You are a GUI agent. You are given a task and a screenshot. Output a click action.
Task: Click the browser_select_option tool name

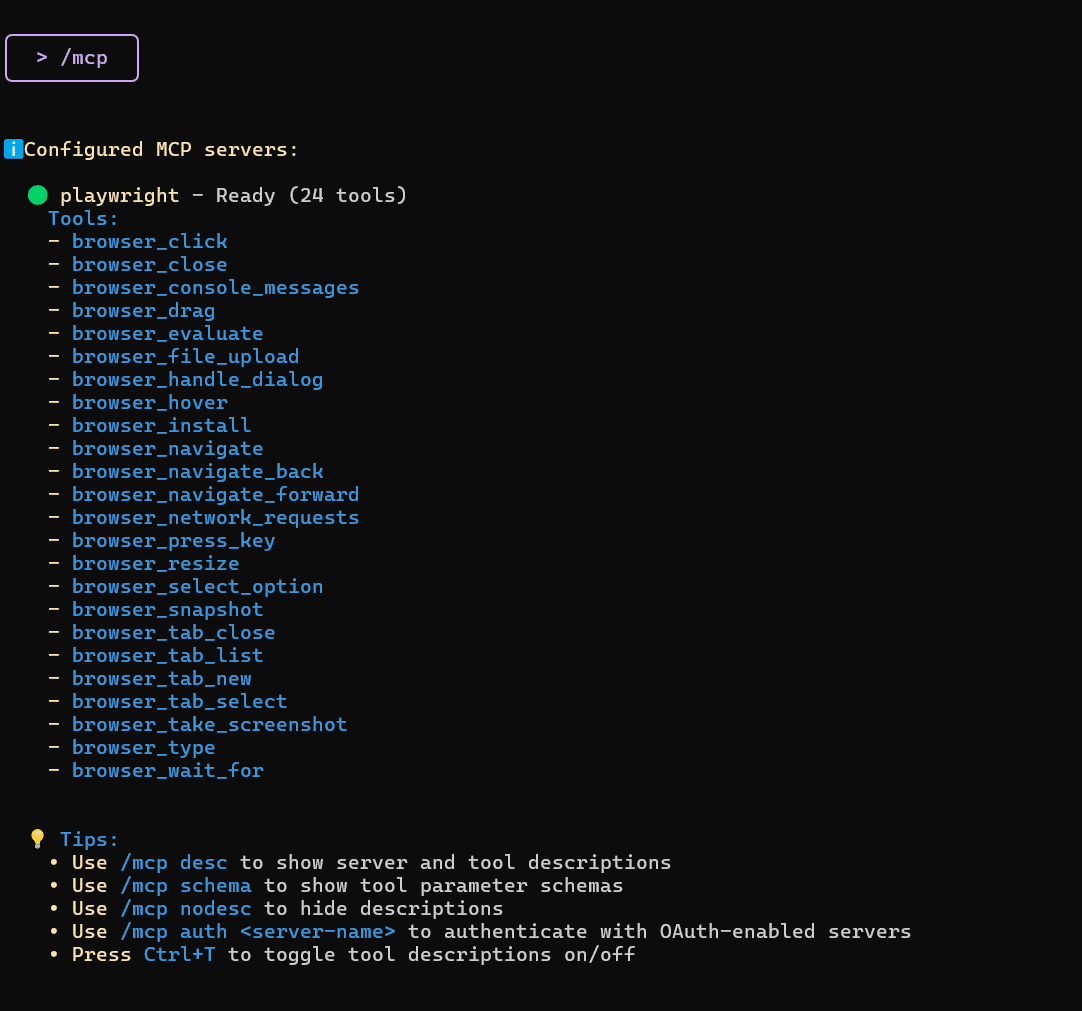[x=197, y=586]
